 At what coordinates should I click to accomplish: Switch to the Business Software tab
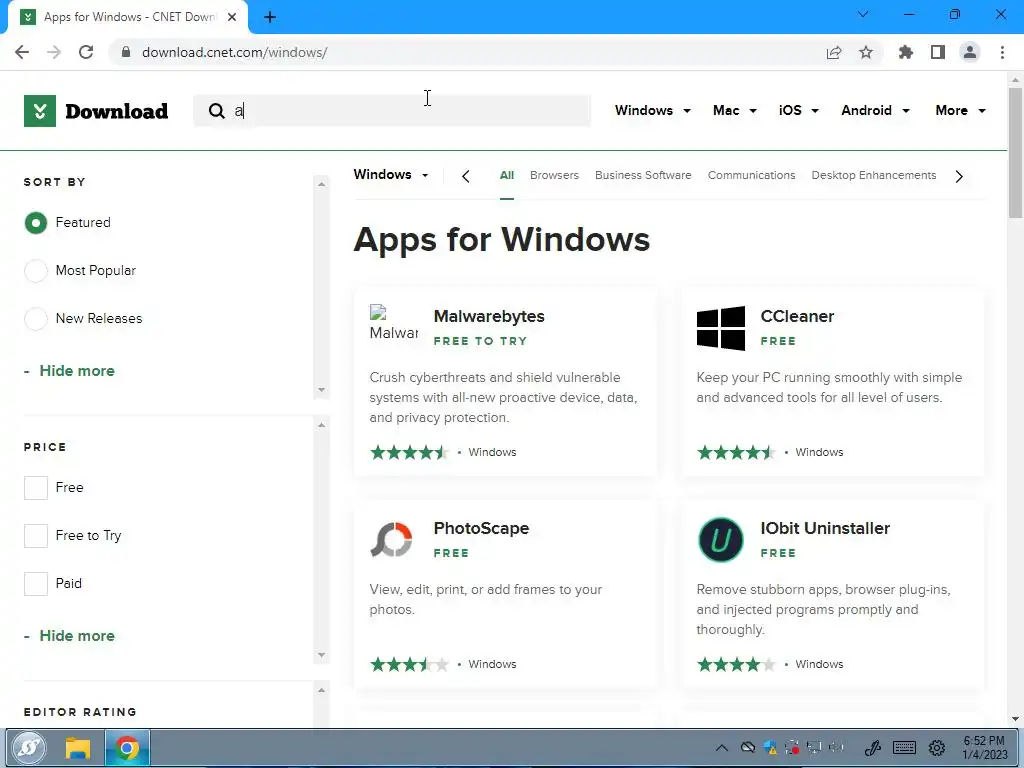coord(643,176)
